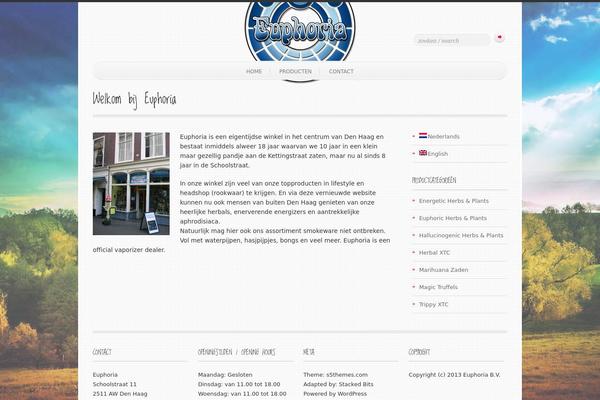600x400 pixels.
Task: Click the footer Contact heading
Action: coord(102,352)
